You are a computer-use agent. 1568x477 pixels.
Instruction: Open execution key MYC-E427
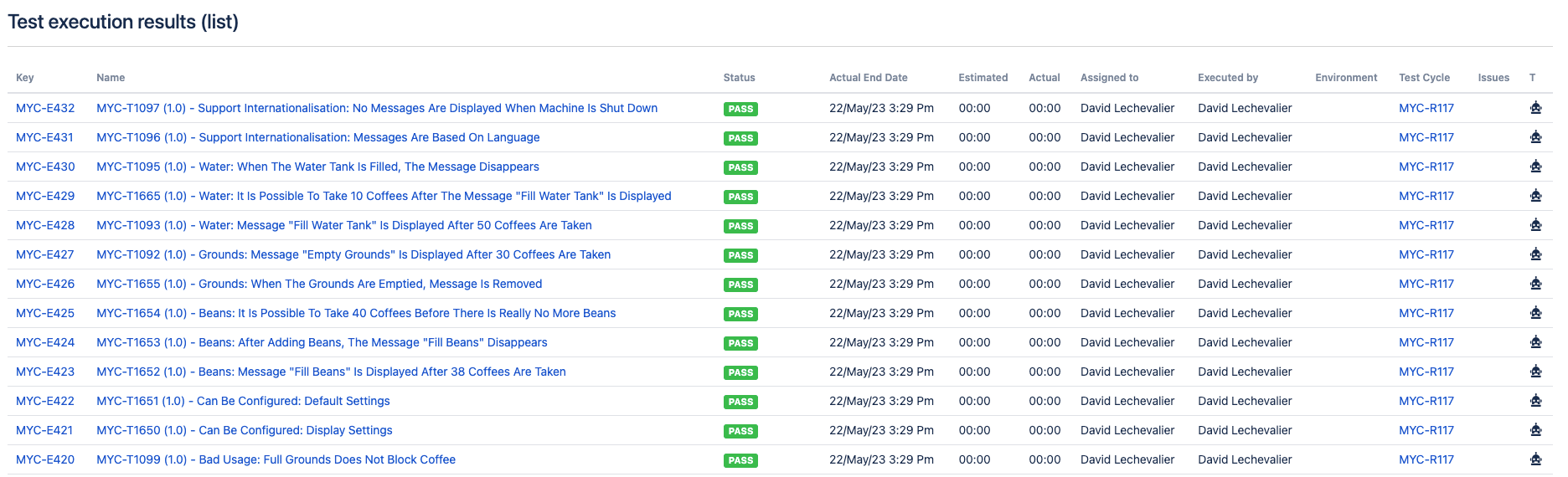pyautogui.click(x=45, y=254)
